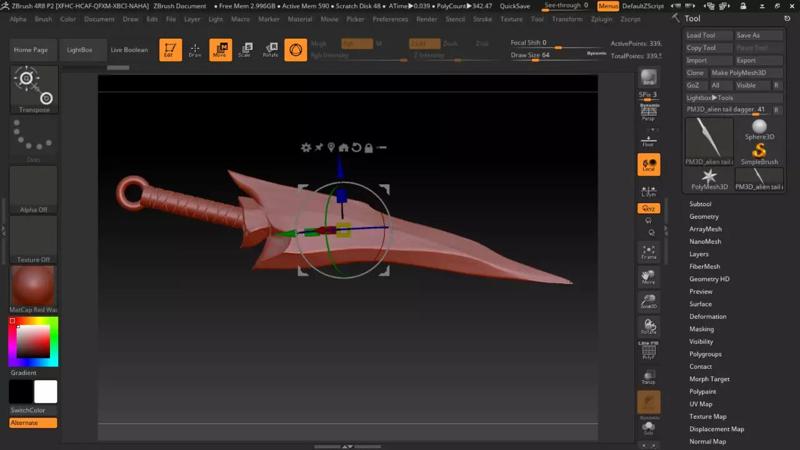Expand the Deformation section
The width and height of the screenshot is (800, 450).
point(708,316)
